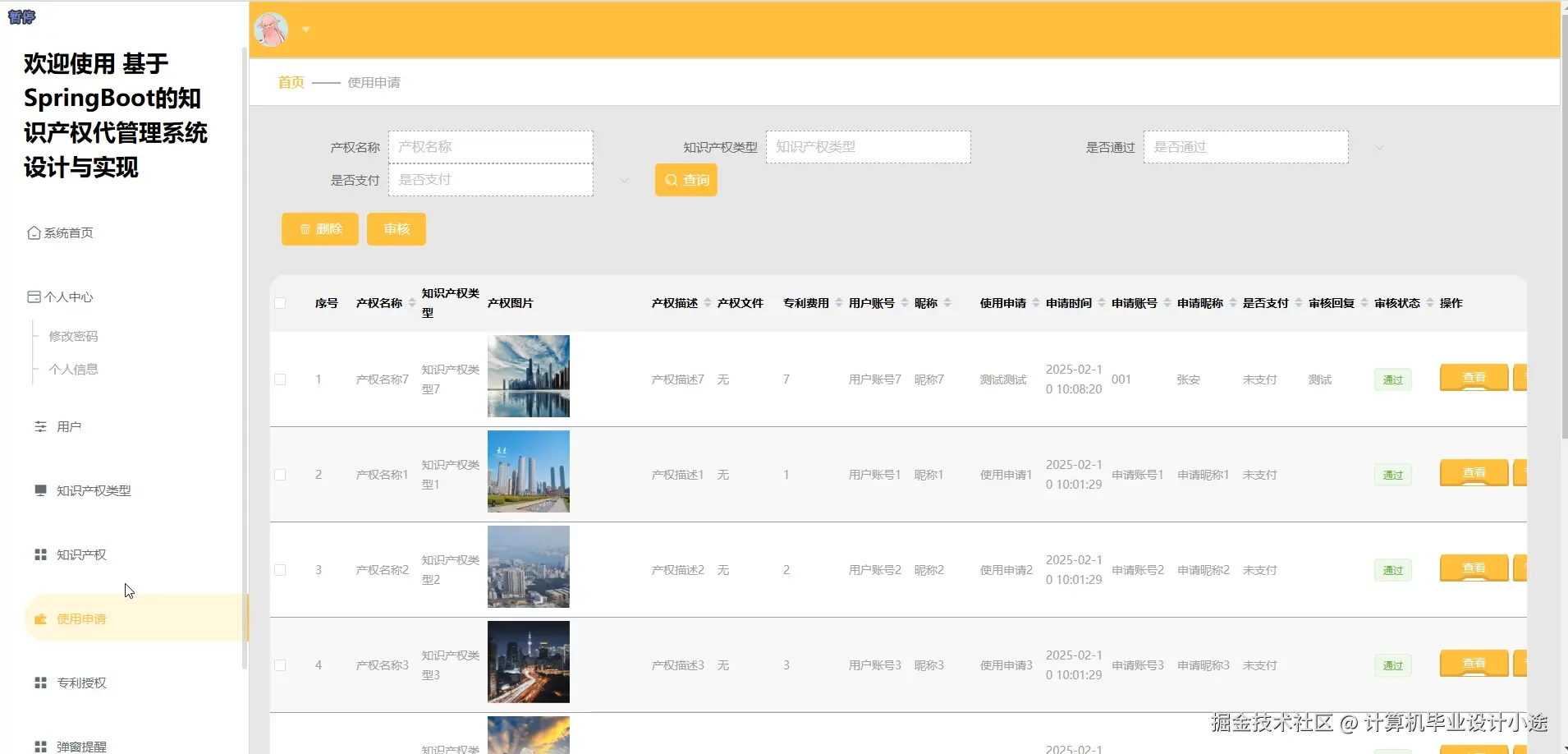Viewport: 1568px width, 754px height.
Task: Open the 产权名称2 aerial city thumbnail
Action: click(529, 567)
